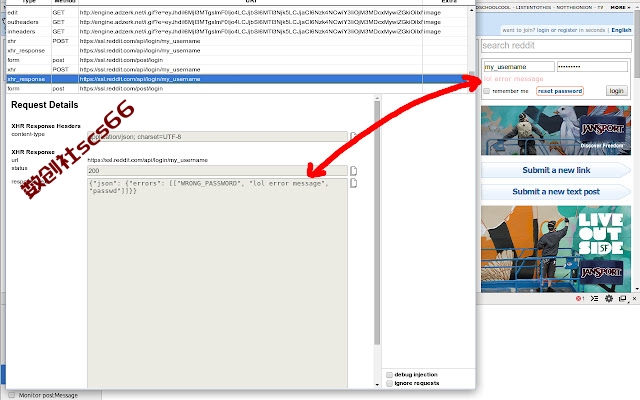Click Submit a new link button

tap(556, 170)
